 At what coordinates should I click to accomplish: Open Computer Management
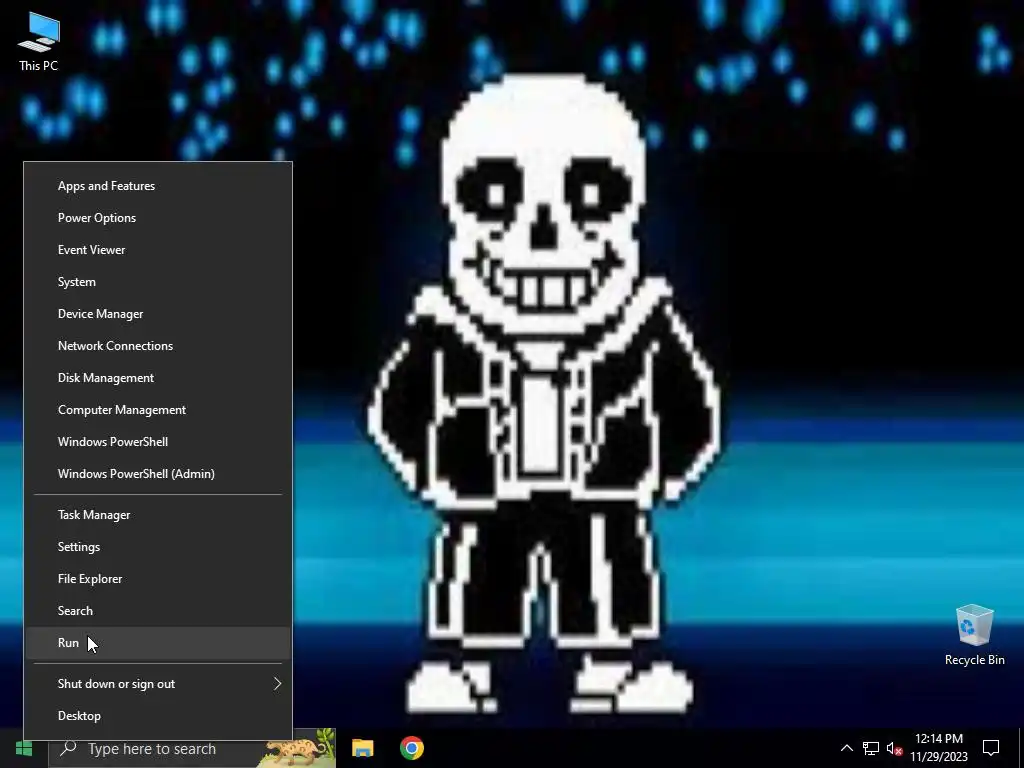pyautogui.click(x=158, y=410)
